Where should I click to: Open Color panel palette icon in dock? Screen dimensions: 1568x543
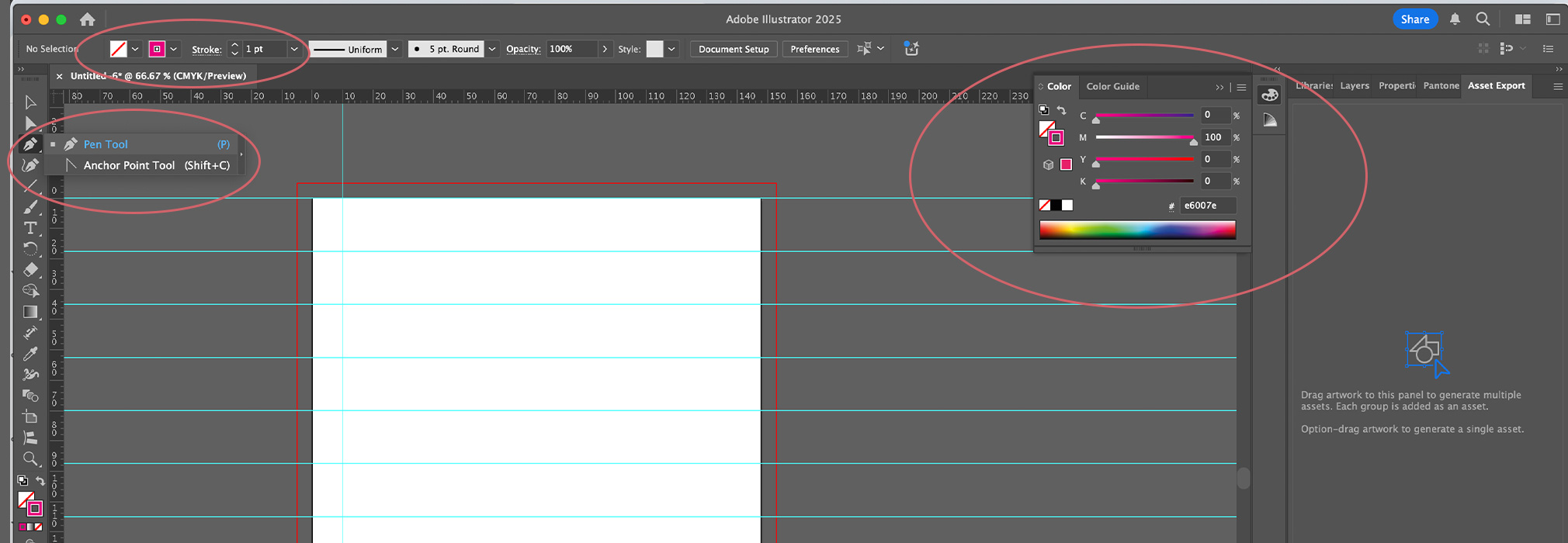point(1270,95)
